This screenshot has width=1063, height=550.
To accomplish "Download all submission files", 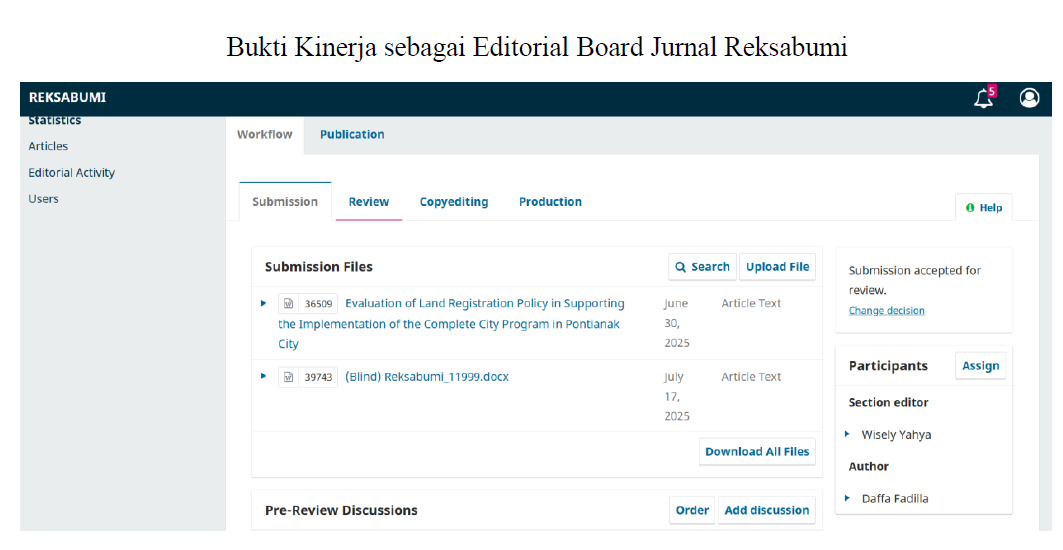I will pos(757,452).
